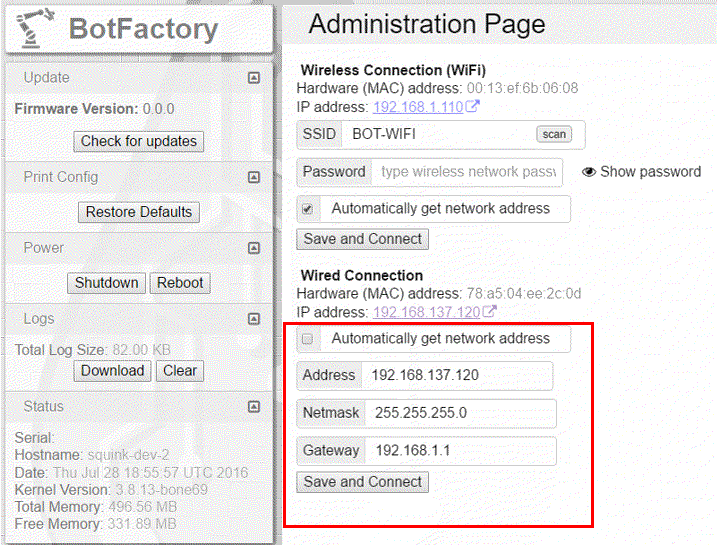Click the wireless password input field
Image resolution: width=717 pixels, height=556 pixels.
click(467, 172)
